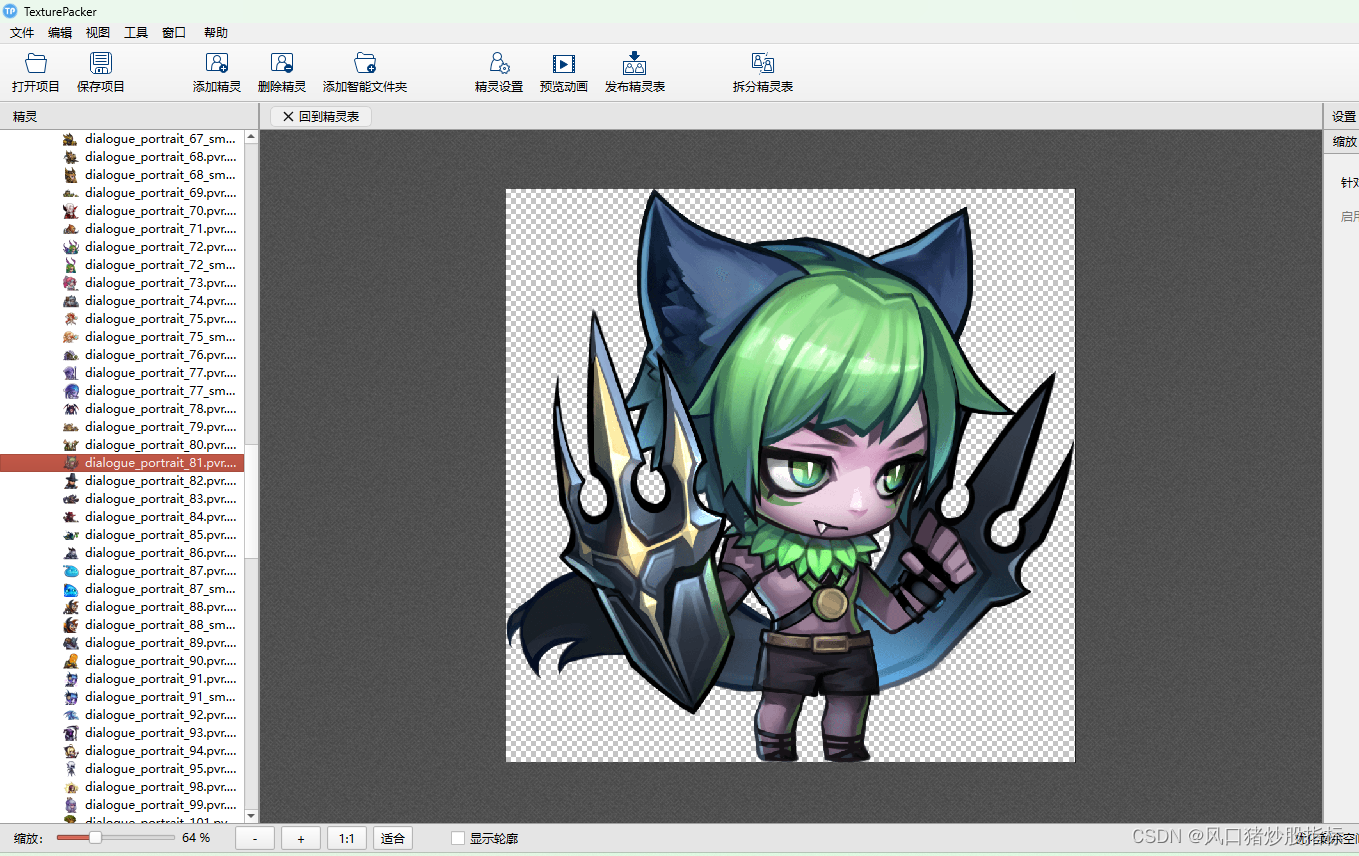This screenshot has width=1359, height=856.
Task: Select dialogue_portrait_68_sm sprite row
Action: (x=122, y=175)
